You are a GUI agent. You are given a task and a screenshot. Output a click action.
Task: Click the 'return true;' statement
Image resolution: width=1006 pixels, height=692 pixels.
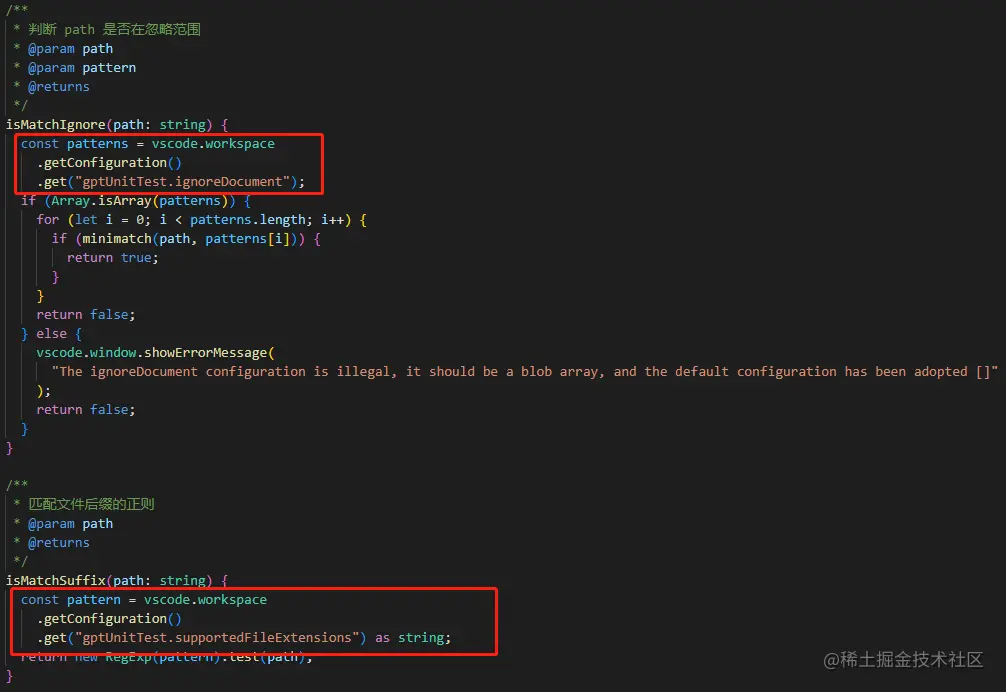[112, 257]
